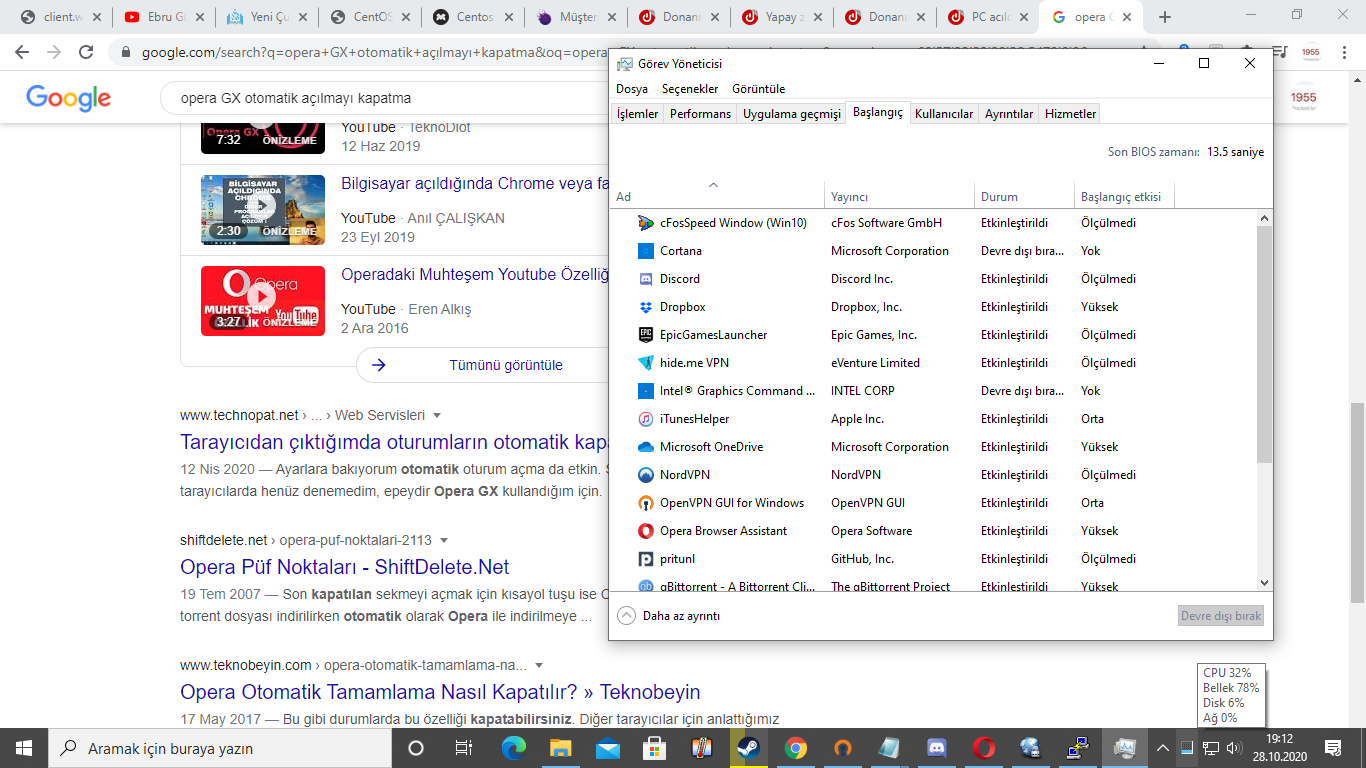Image resolution: width=1366 pixels, height=768 pixels.
Task: Click the pritunl icon in startup list
Action: coord(646,559)
